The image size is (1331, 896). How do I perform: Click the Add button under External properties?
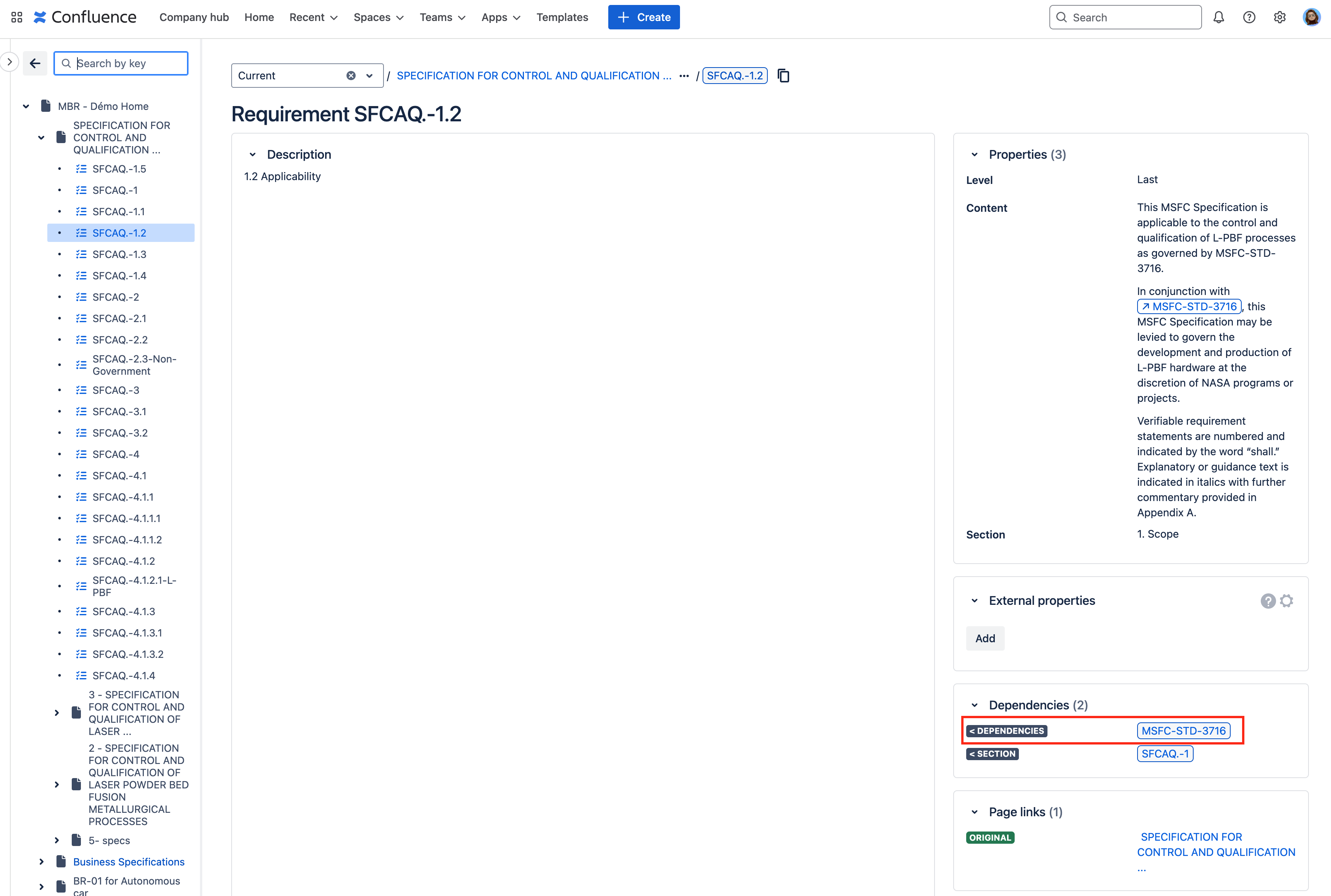tap(985, 638)
